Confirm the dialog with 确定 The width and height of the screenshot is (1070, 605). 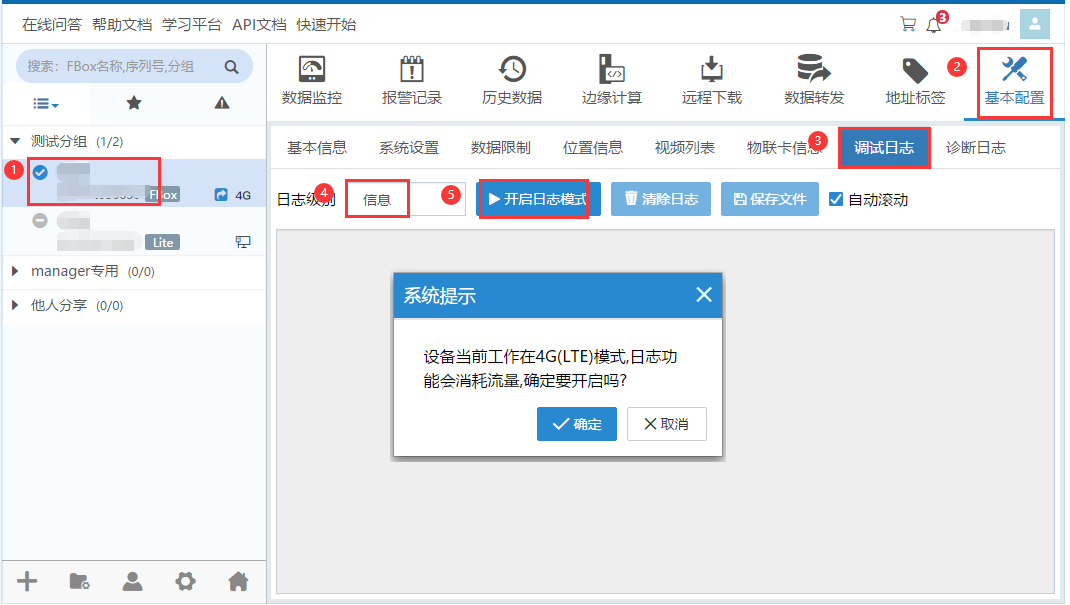[x=576, y=424]
